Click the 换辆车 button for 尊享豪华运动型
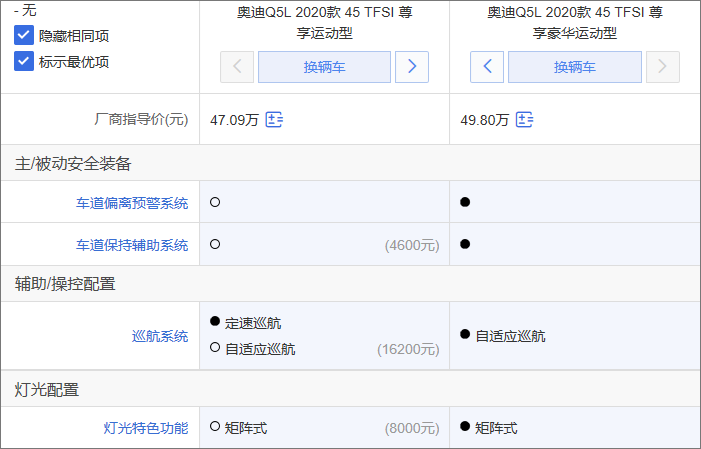This screenshot has height=449, width=701. tap(574, 67)
